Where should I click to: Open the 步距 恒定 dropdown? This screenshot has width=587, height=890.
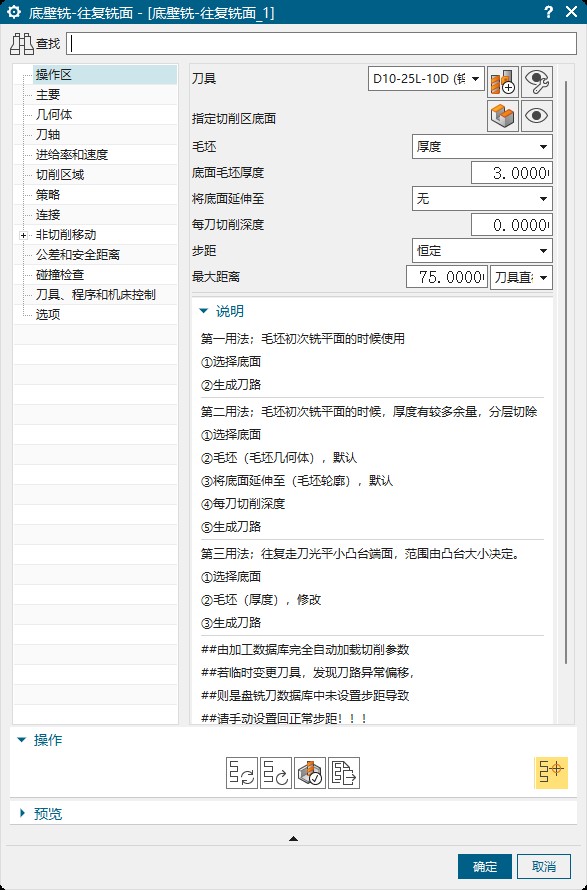click(482, 250)
